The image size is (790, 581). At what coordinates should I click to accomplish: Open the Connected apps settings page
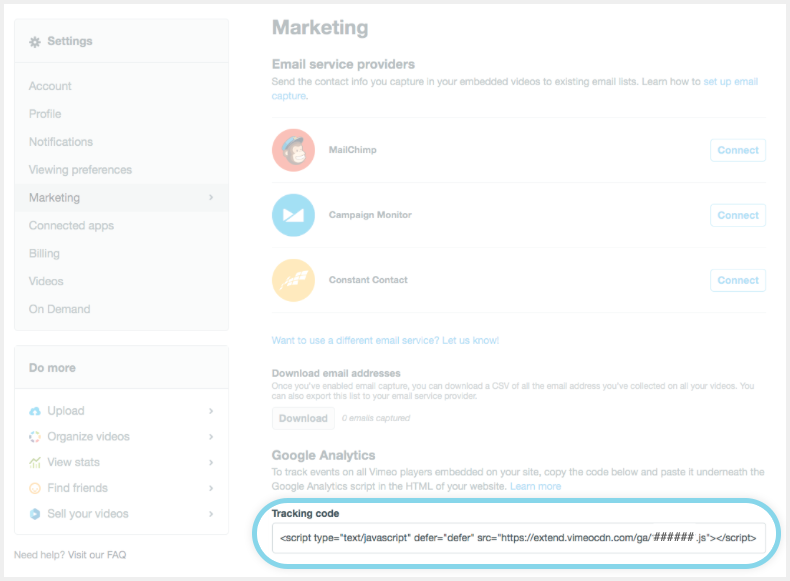pyautogui.click(x=71, y=226)
